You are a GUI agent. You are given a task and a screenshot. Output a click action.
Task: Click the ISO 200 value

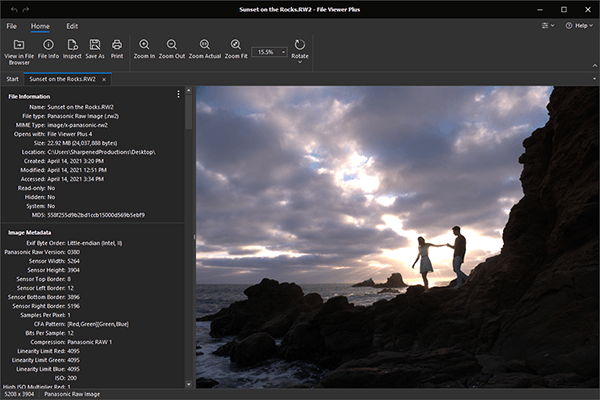point(72,378)
